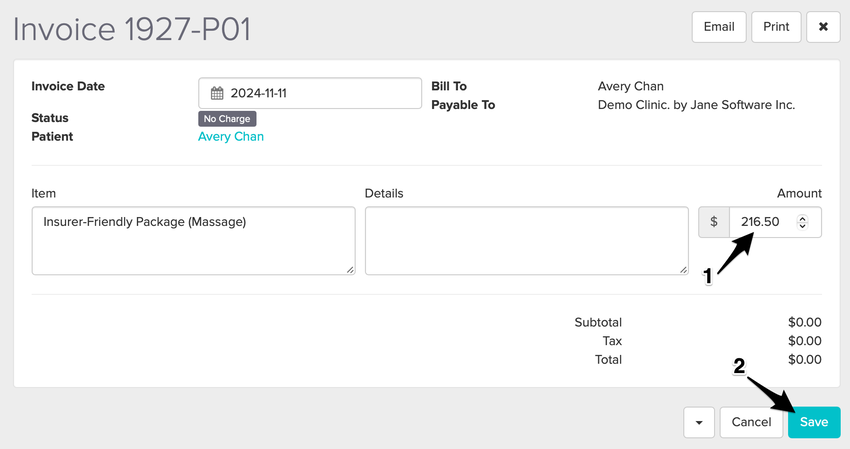Image resolution: width=850 pixels, height=449 pixels.
Task: Click the Subtotal value $0.00
Action: coord(804,322)
